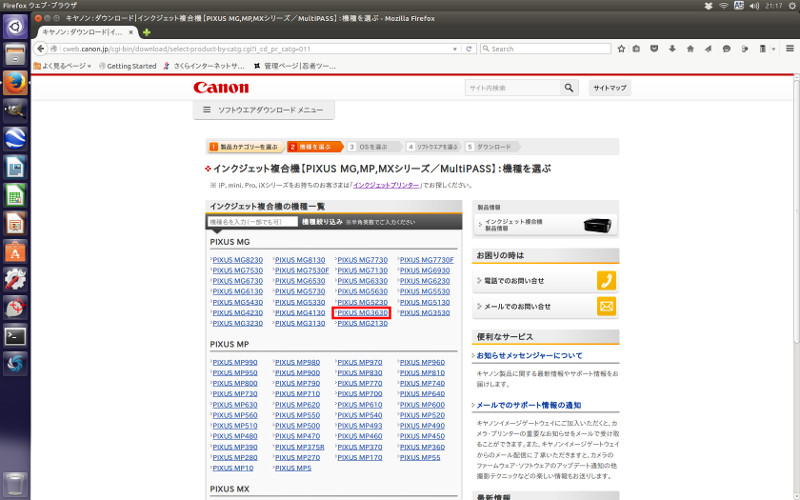Open the PIXUS MG2130 link

(x=362, y=323)
